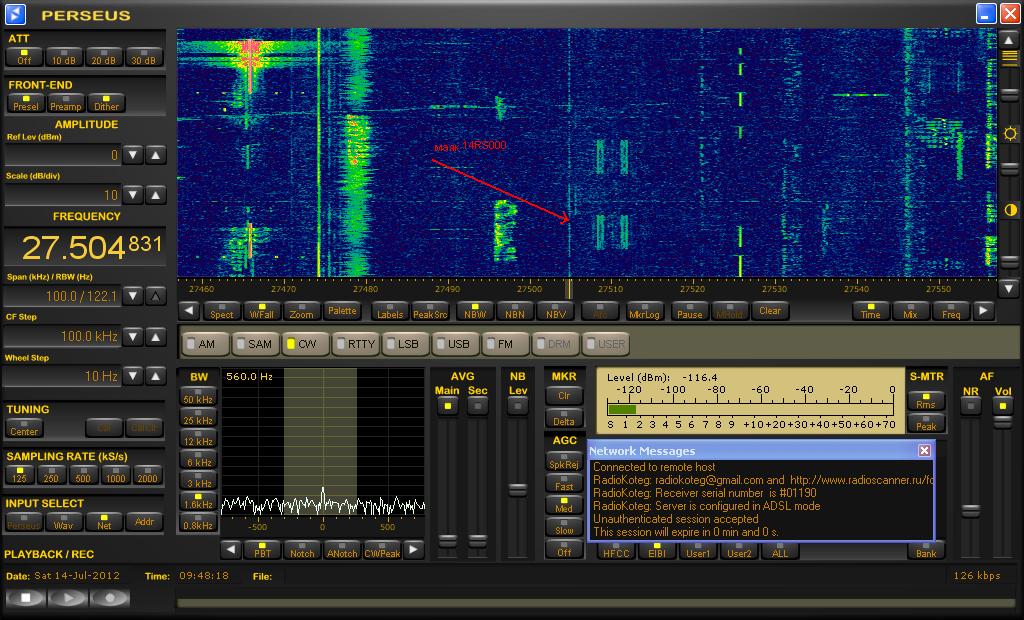Click the Perseus logo icon in title bar
Screen dimensions: 1024x620
[15, 14]
